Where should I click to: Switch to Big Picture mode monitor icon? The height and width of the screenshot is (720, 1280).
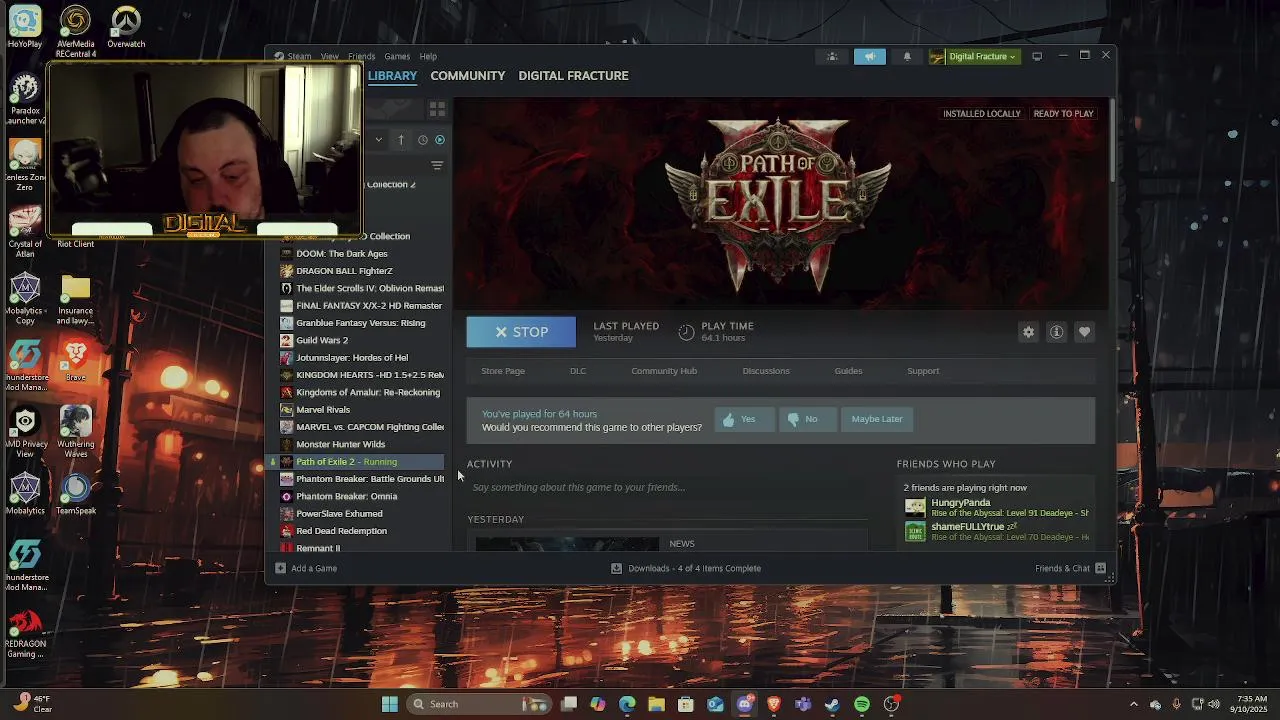(x=1037, y=56)
